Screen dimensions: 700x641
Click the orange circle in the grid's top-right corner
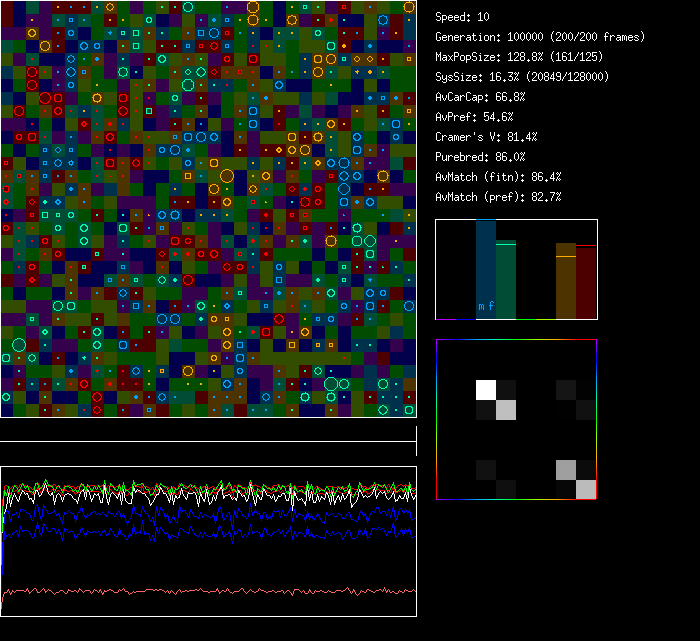(x=409, y=7)
